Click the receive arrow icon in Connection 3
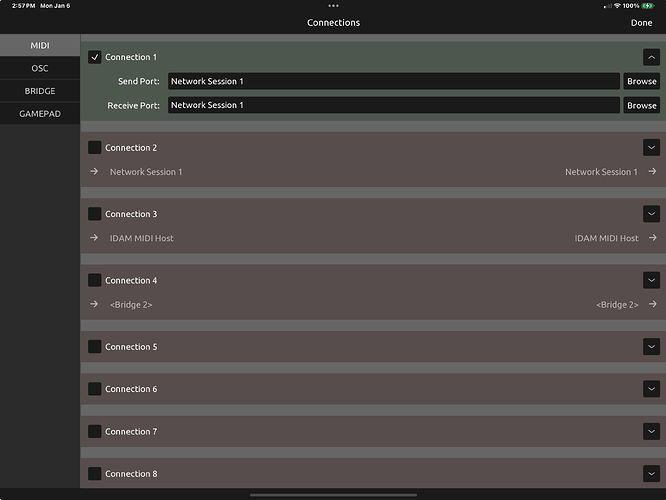Viewport: 666px width, 500px height. coord(651,238)
